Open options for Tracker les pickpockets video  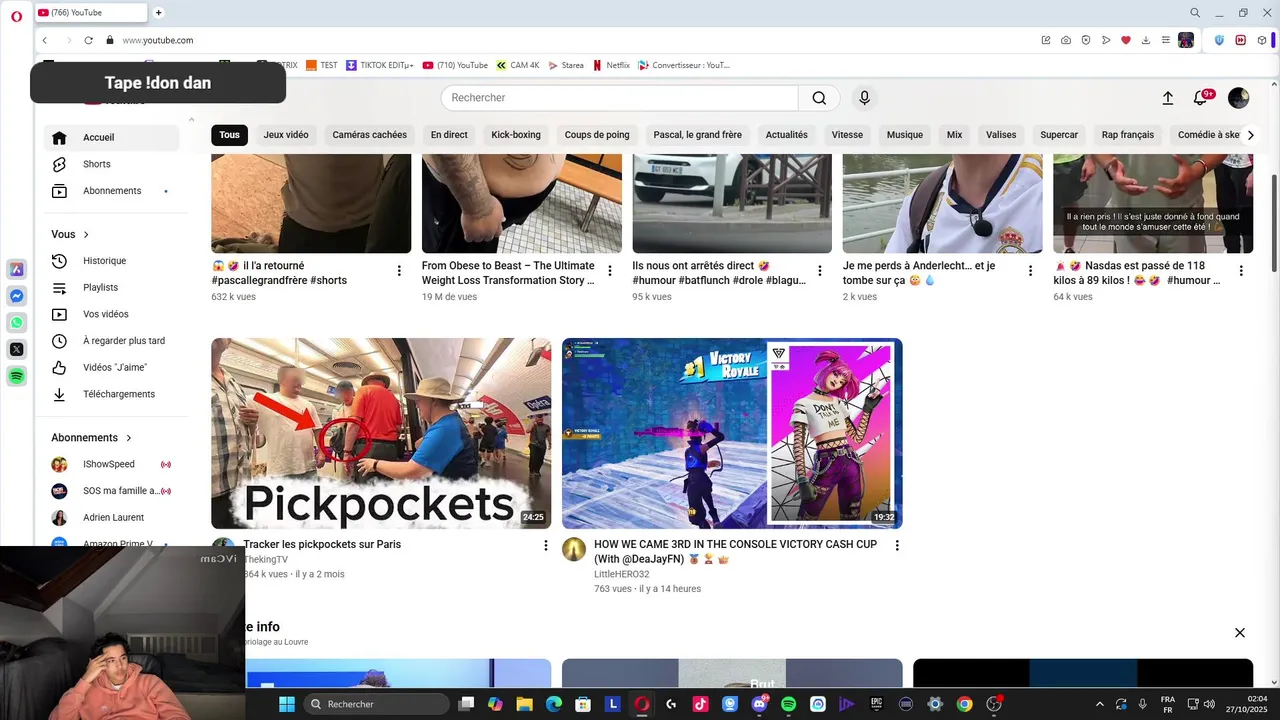(x=546, y=545)
